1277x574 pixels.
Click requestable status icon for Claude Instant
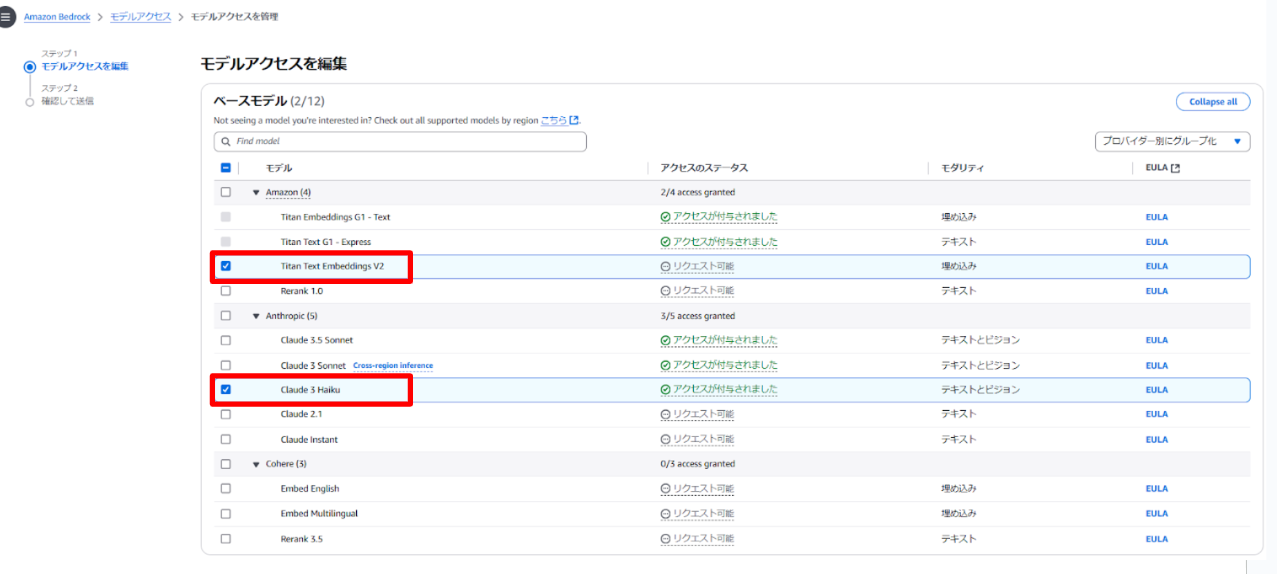[x=665, y=439]
